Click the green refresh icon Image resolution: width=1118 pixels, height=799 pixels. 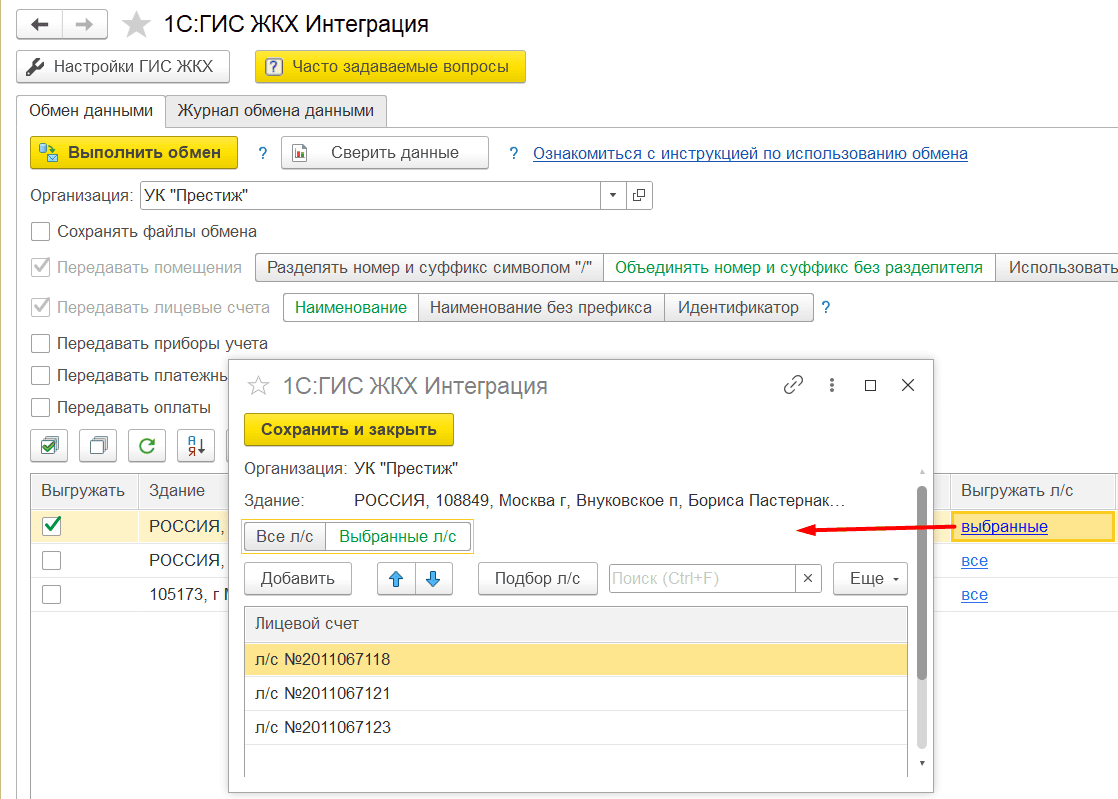[x=147, y=446]
